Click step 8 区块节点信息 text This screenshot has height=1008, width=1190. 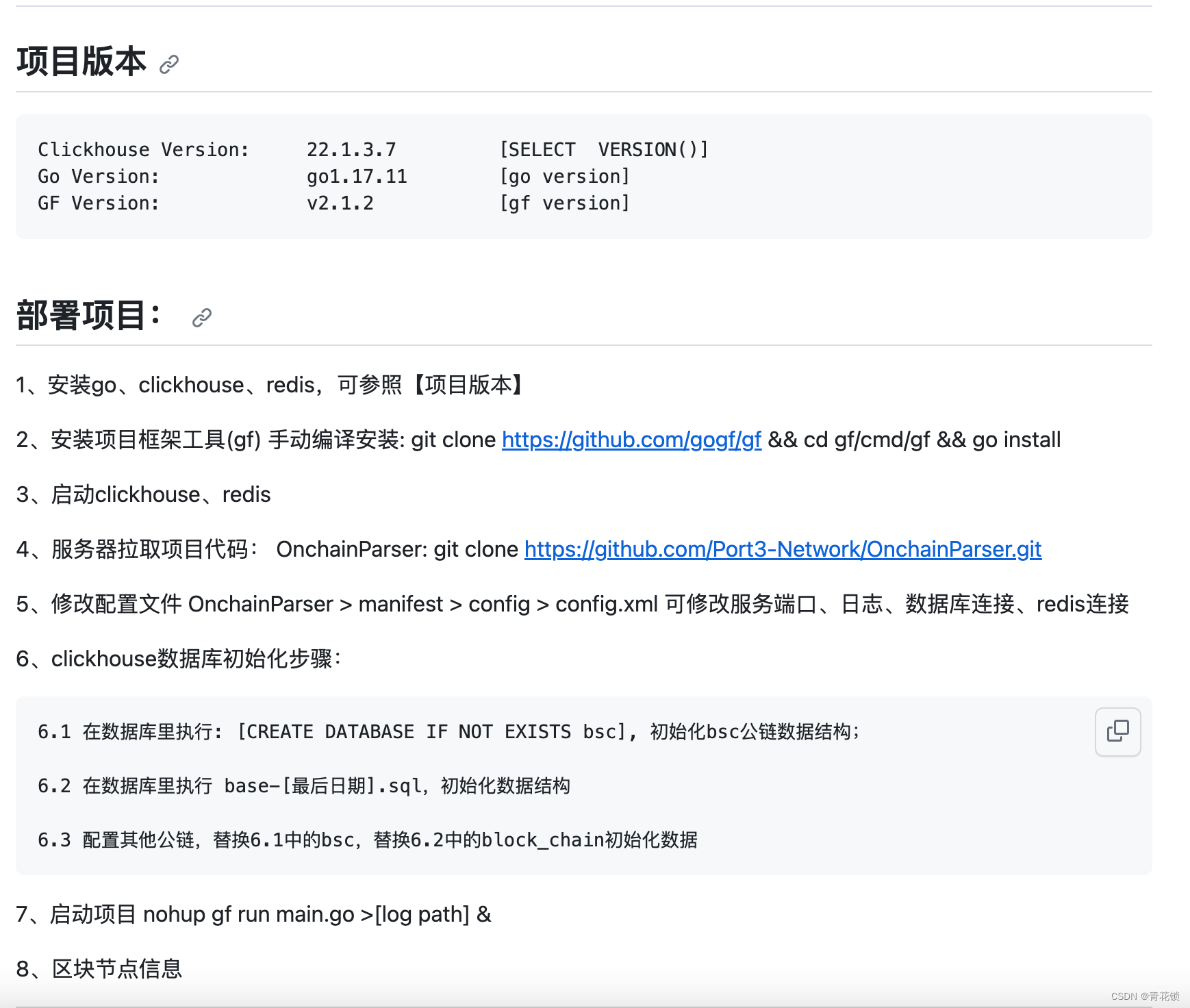click(x=100, y=969)
